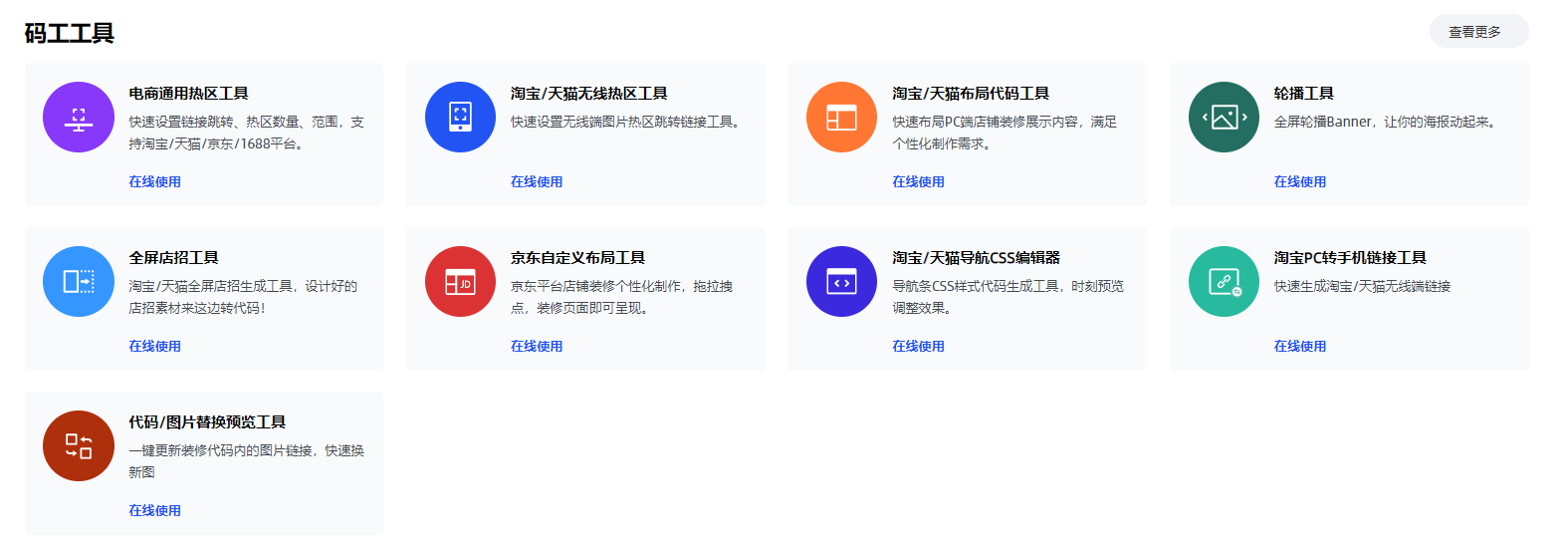Click the indigo 淘宝/天猫导航CSS编辑器 code icon

point(841,282)
